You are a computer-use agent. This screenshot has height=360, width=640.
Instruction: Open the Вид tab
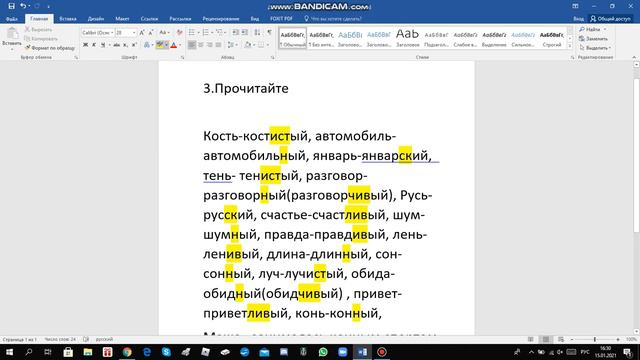[x=255, y=19]
